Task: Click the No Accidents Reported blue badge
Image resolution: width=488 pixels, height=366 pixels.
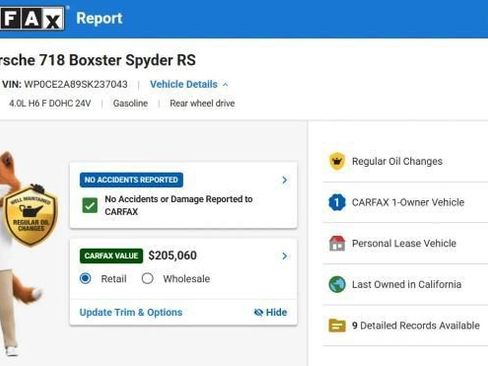Action: pos(131,180)
